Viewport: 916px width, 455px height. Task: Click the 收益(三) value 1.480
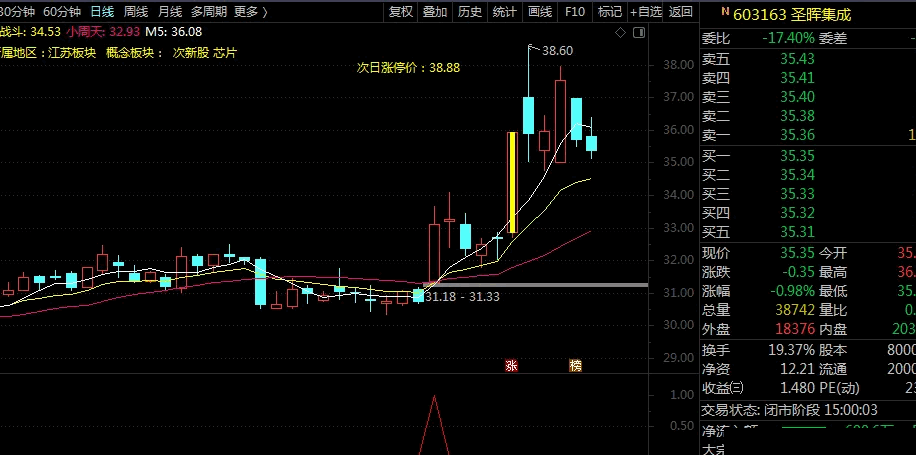point(797,388)
